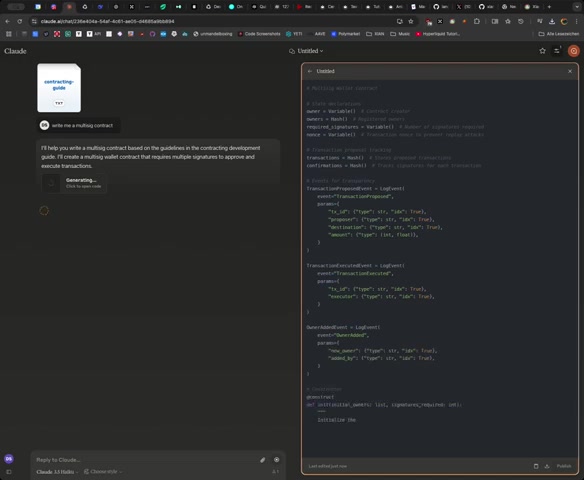The image size is (584, 480).
Task: Toggle the sidebar panel icon
Action: click(x=9, y=472)
